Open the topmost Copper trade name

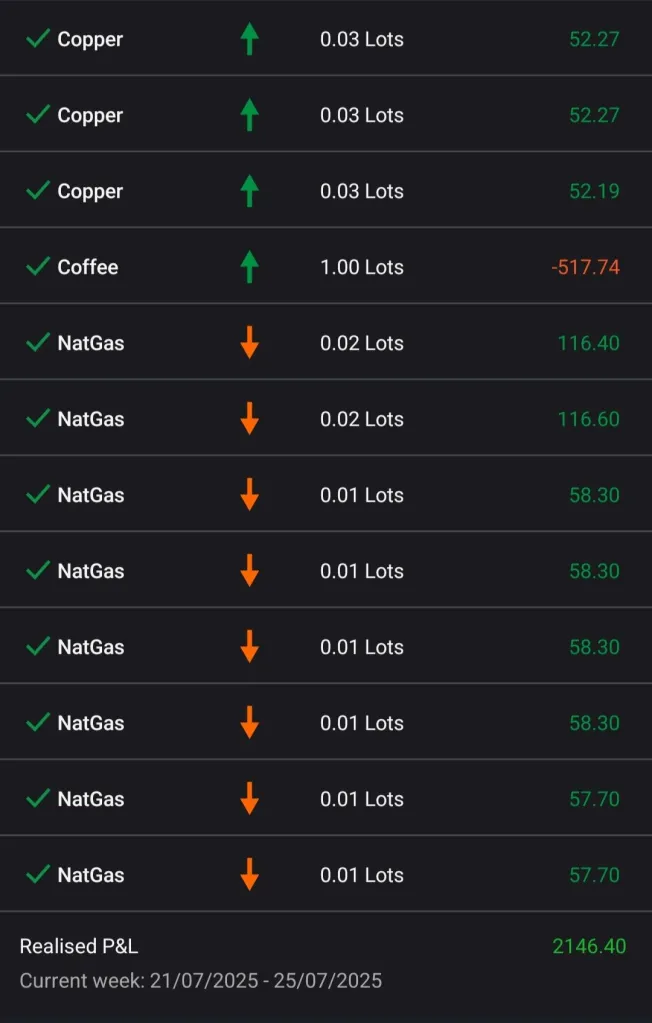(90, 39)
